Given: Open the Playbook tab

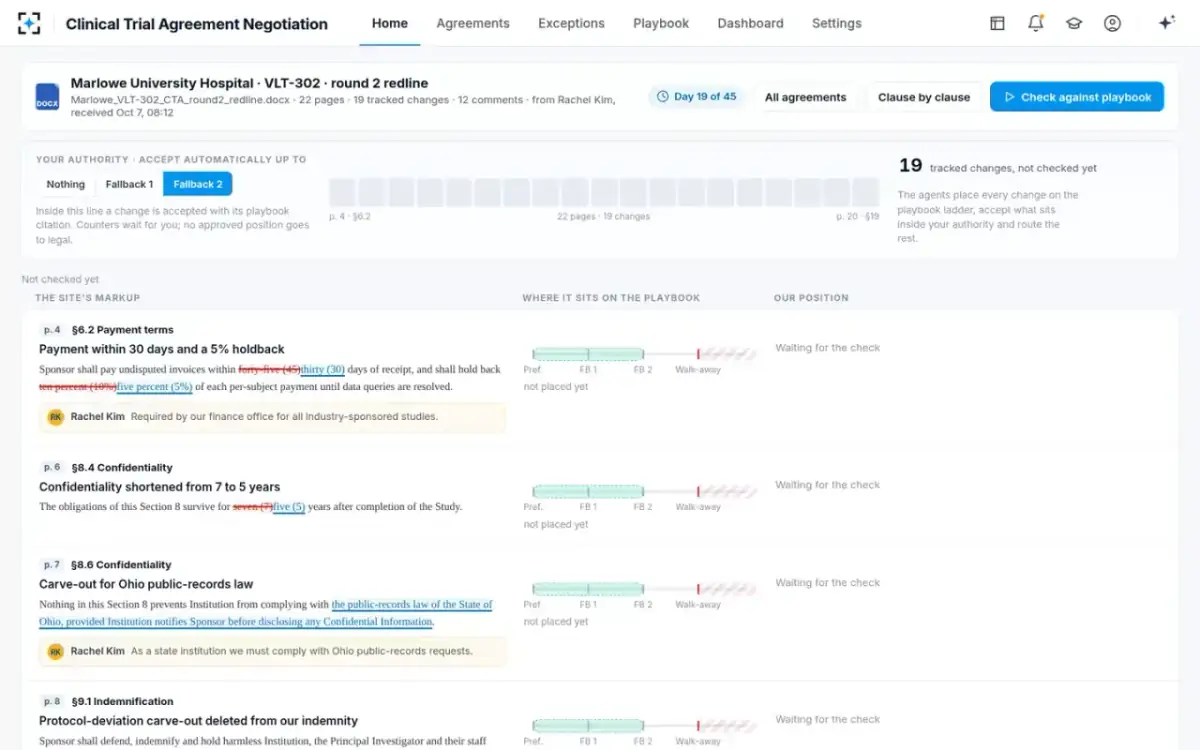Looking at the screenshot, I should 661,23.
